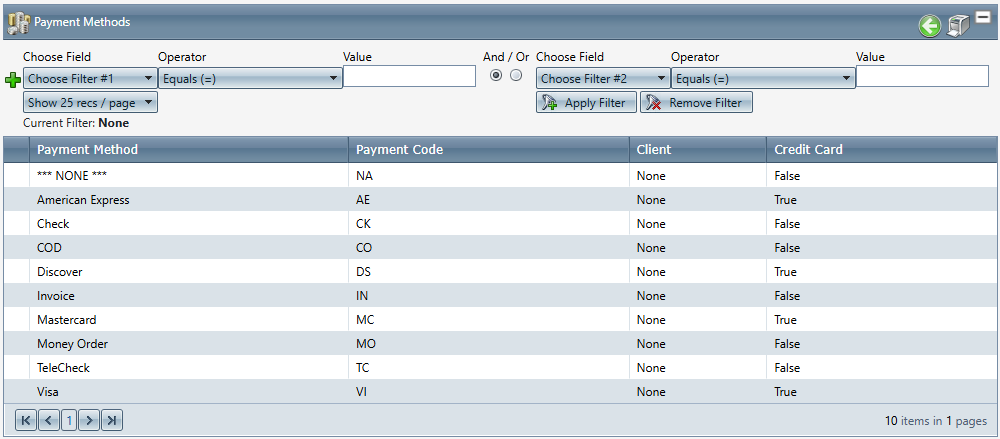Select the And radio button
This screenshot has width=1000, height=439.
[x=496, y=75]
